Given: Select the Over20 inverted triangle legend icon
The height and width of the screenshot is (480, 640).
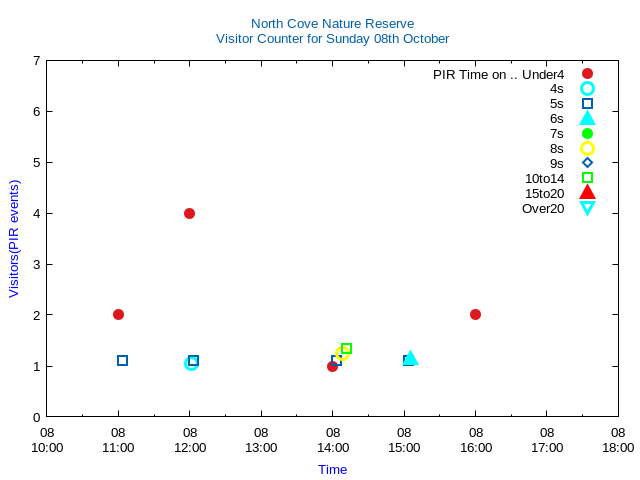Looking at the screenshot, I should (x=587, y=208).
